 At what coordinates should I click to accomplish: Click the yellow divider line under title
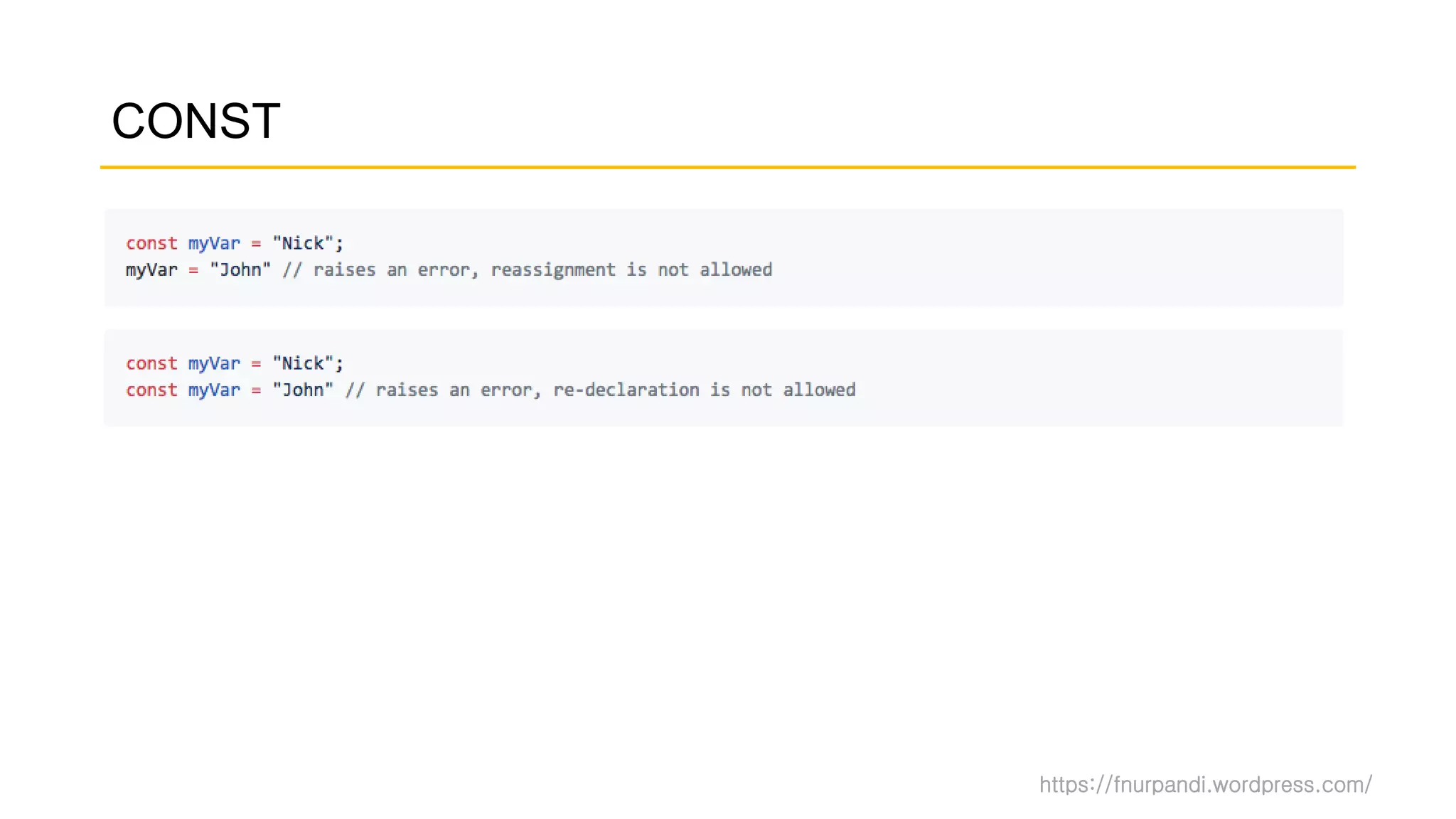[x=727, y=167]
